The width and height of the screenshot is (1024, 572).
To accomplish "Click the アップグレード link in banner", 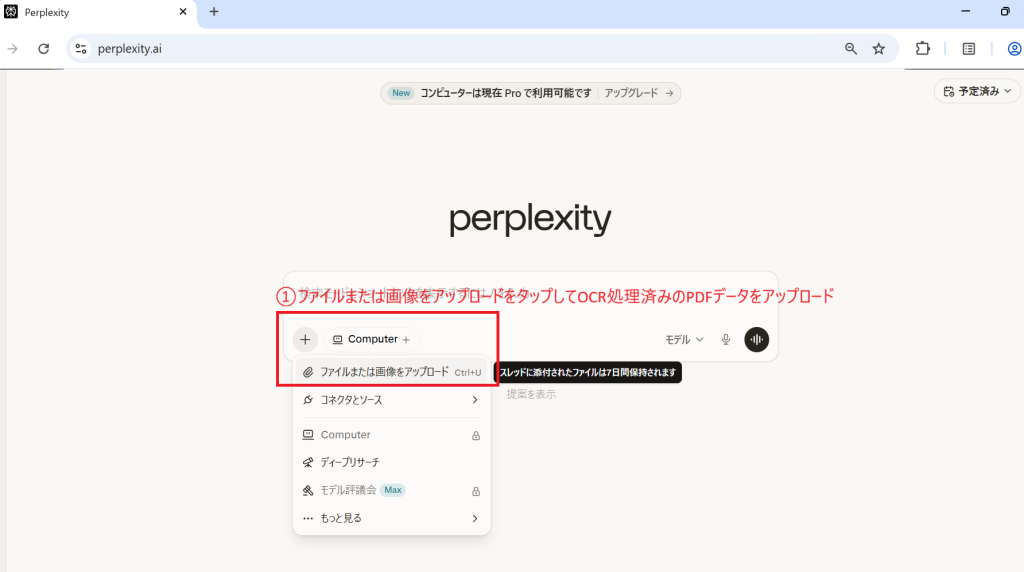I will pos(639,93).
